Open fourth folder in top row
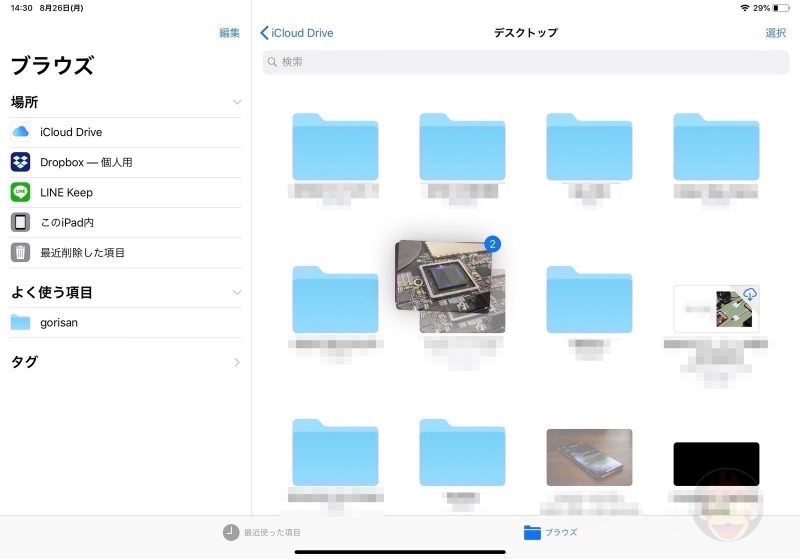 pos(716,147)
